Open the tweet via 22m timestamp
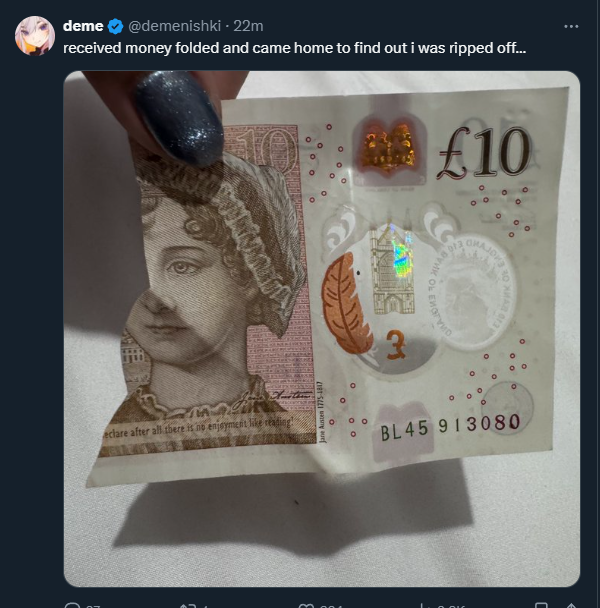Viewport: 600px width, 608px height. pos(248,26)
